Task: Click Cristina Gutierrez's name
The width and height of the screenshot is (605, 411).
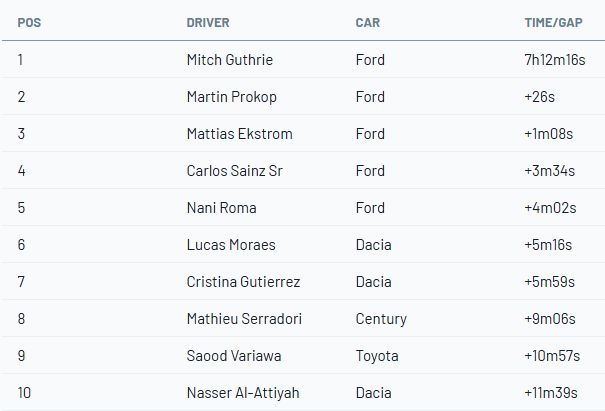Action: click(243, 282)
